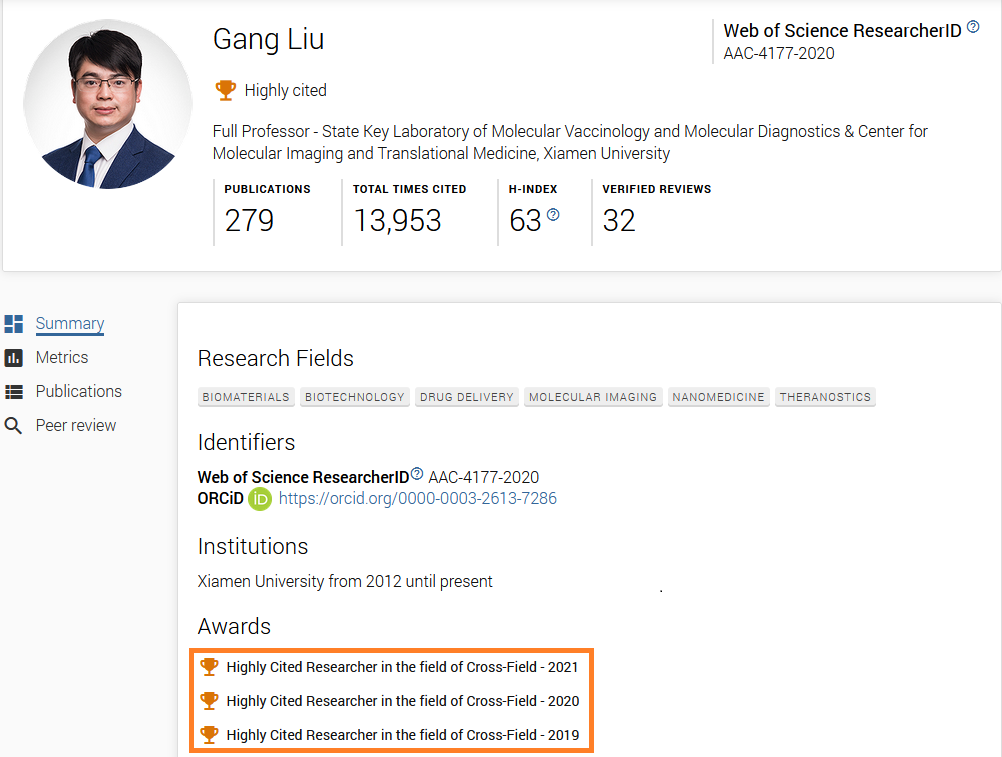Switch to the Metrics tab
1002x757 pixels.
(62, 358)
